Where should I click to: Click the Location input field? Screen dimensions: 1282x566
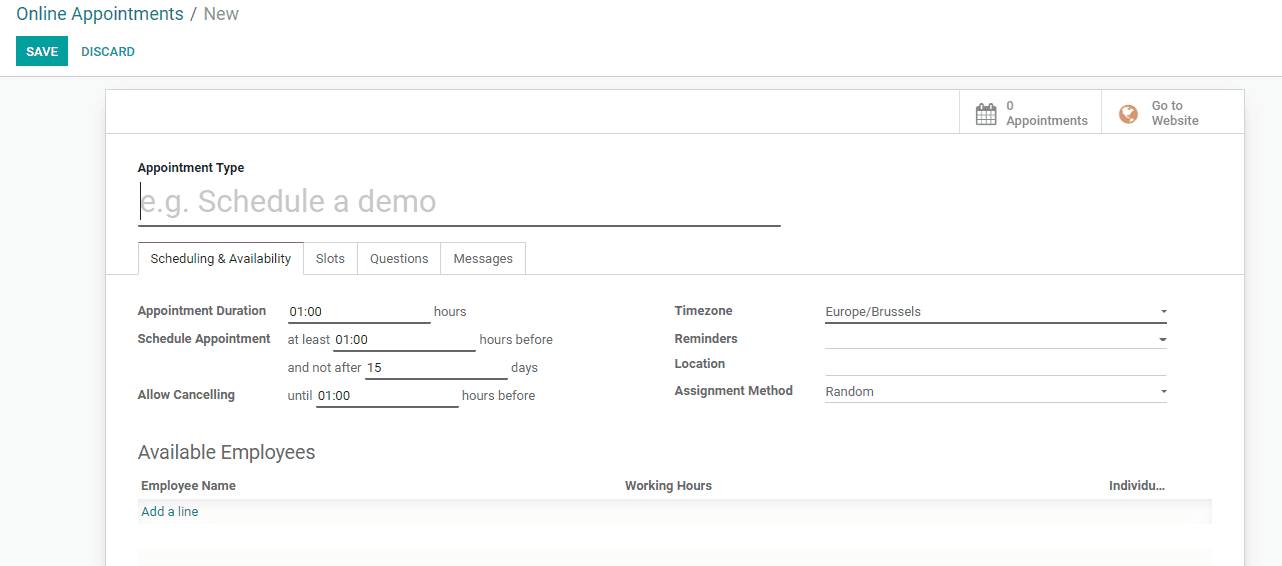click(995, 364)
